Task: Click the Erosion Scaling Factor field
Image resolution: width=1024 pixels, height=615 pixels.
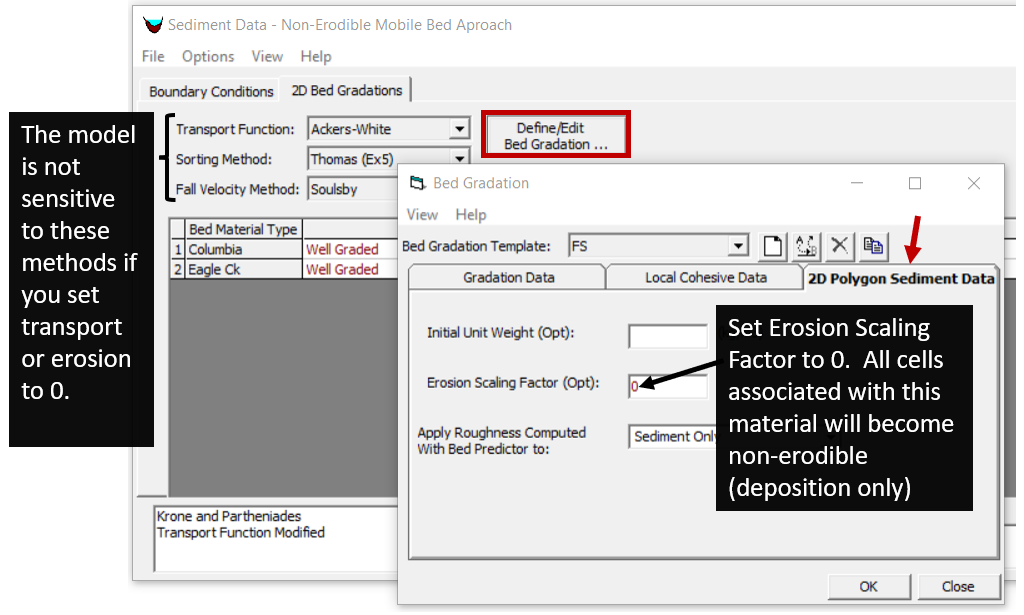Action: 668,386
